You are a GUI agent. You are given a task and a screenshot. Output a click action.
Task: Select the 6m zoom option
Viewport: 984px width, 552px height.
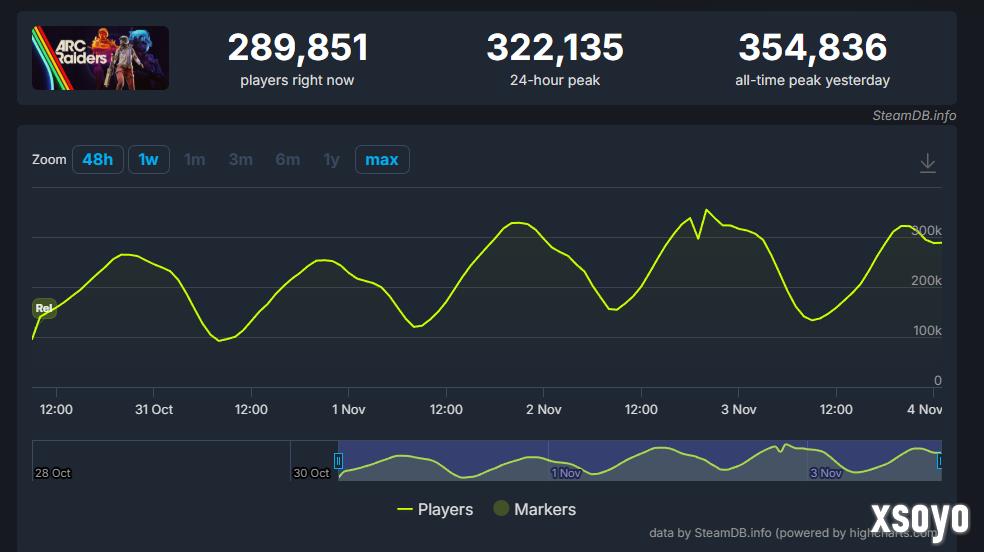[x=287, y=160]
